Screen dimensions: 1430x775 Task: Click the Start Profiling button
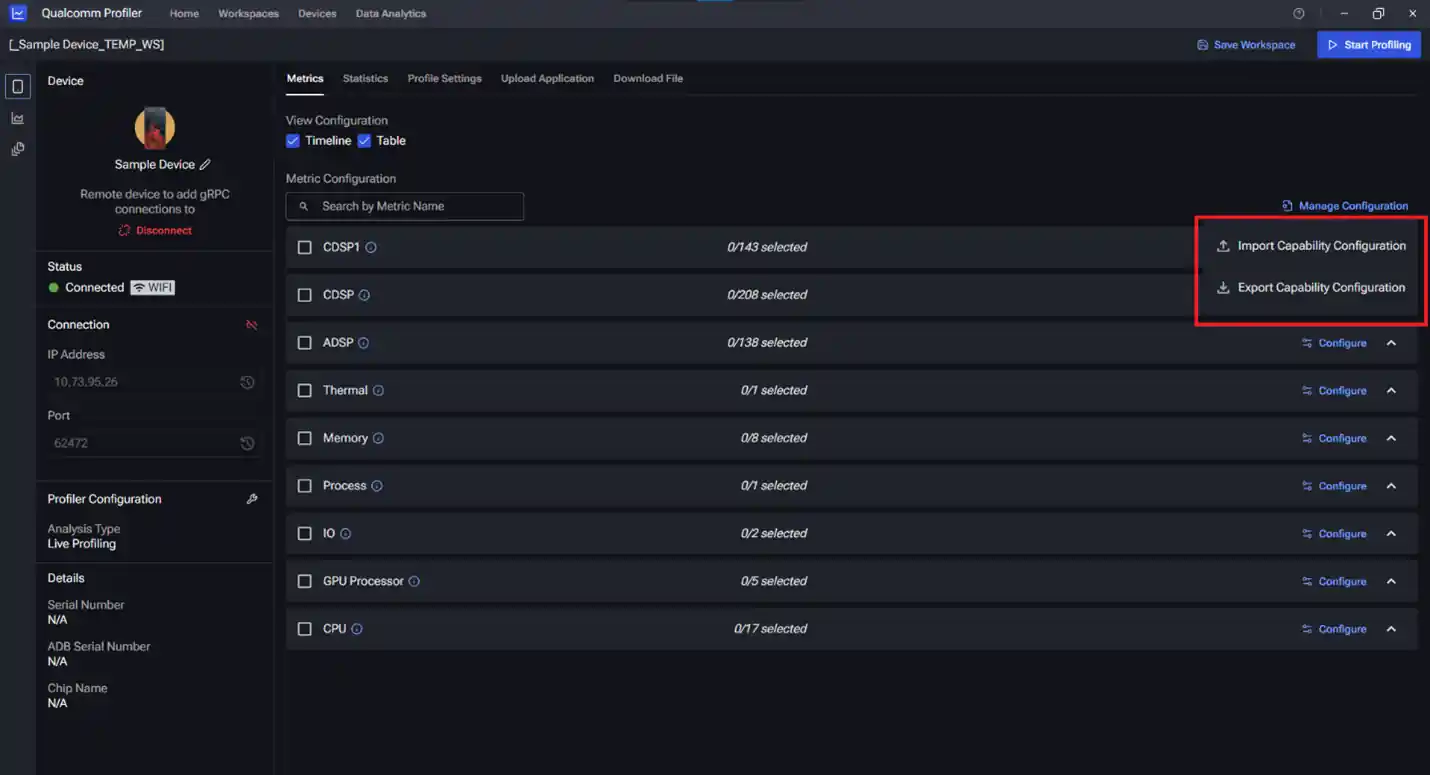(1369, 44)
